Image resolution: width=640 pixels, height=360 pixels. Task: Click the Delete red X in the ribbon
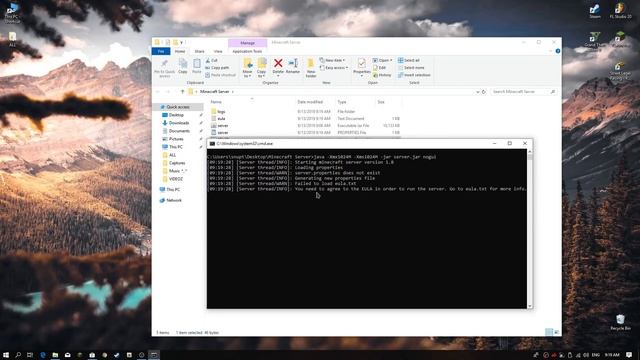coord(278,63)
